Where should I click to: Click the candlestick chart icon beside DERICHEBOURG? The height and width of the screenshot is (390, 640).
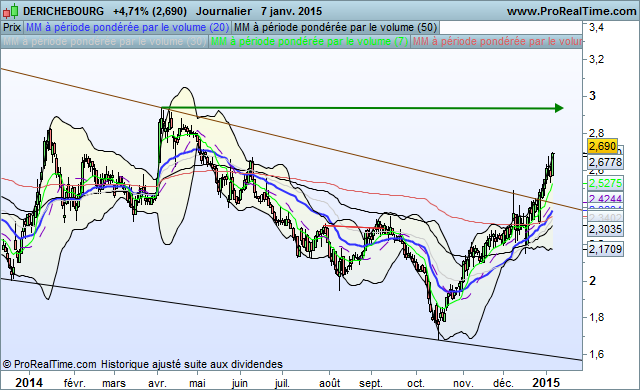(x=11, y=11)
